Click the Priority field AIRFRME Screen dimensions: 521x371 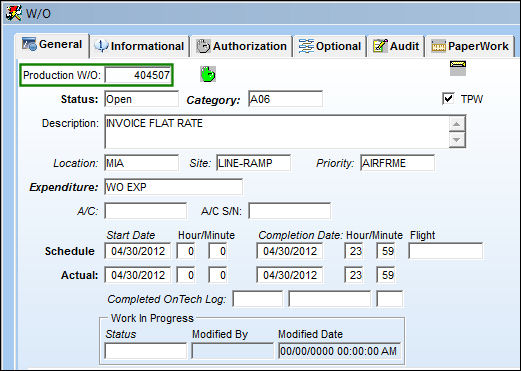(397, 163)
